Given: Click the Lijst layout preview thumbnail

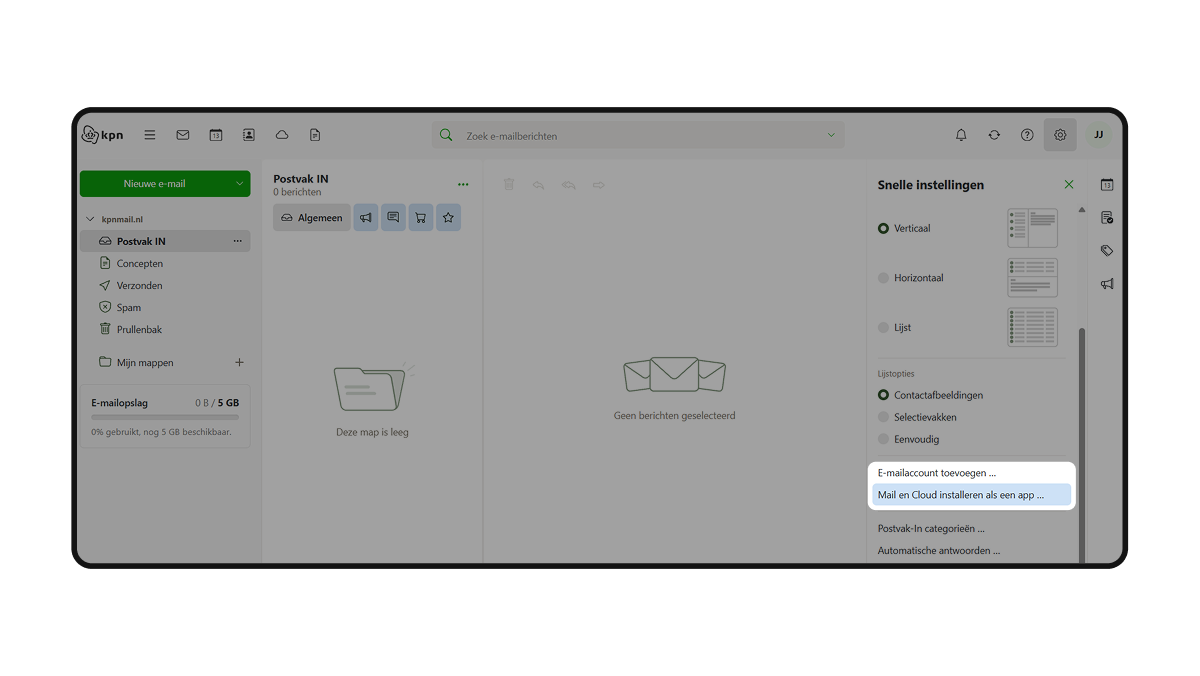Looking at the screenshot, I should click(1032, 327).
